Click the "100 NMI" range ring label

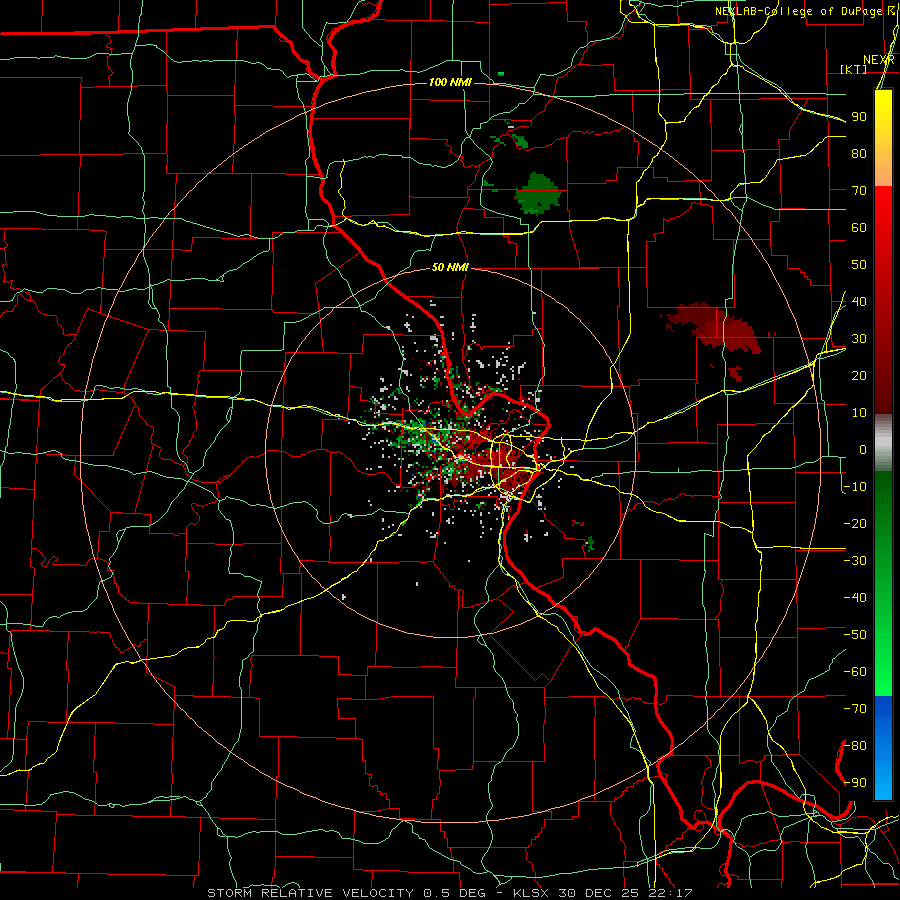(451, 82)
